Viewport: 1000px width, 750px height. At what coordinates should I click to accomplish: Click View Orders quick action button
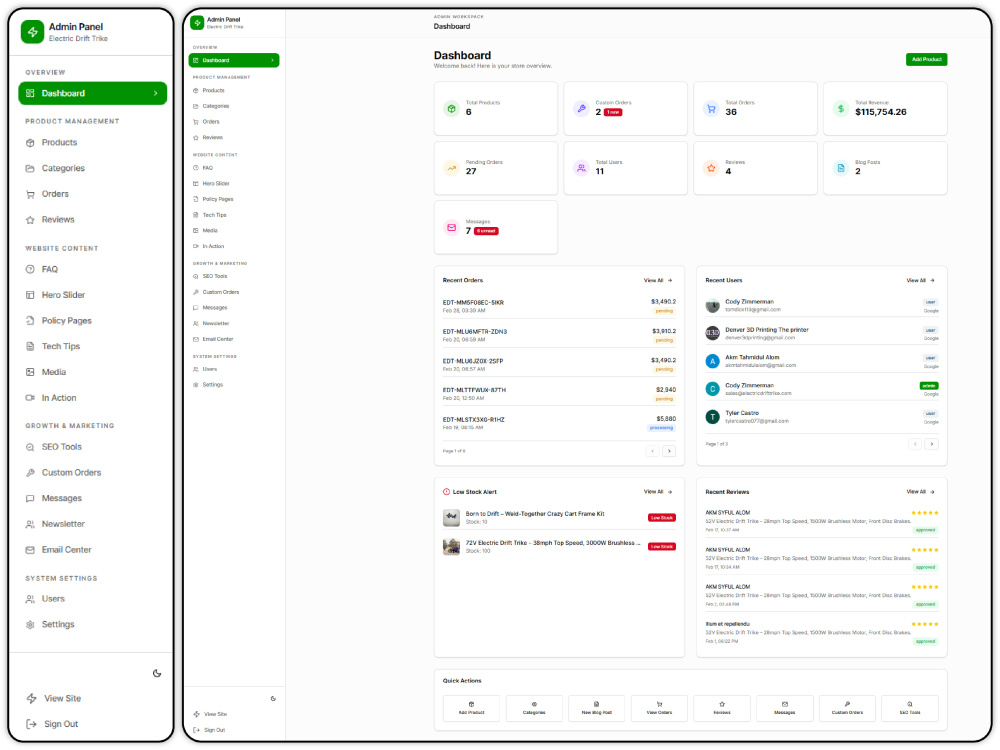point(659,708)
